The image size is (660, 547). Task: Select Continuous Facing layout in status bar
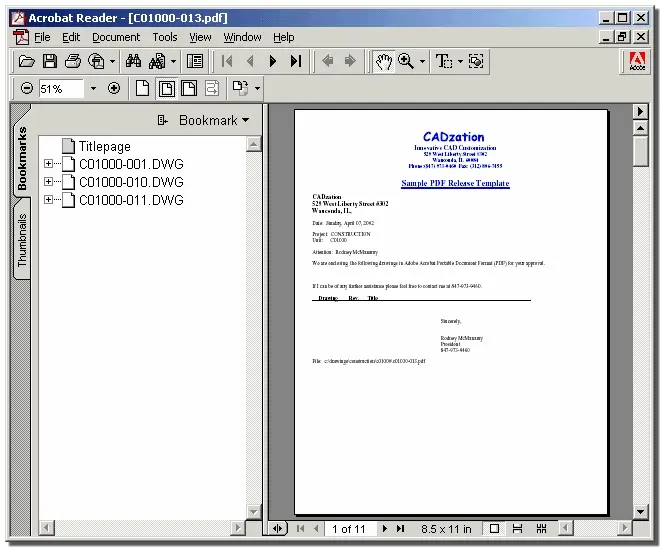pos(541,528)
